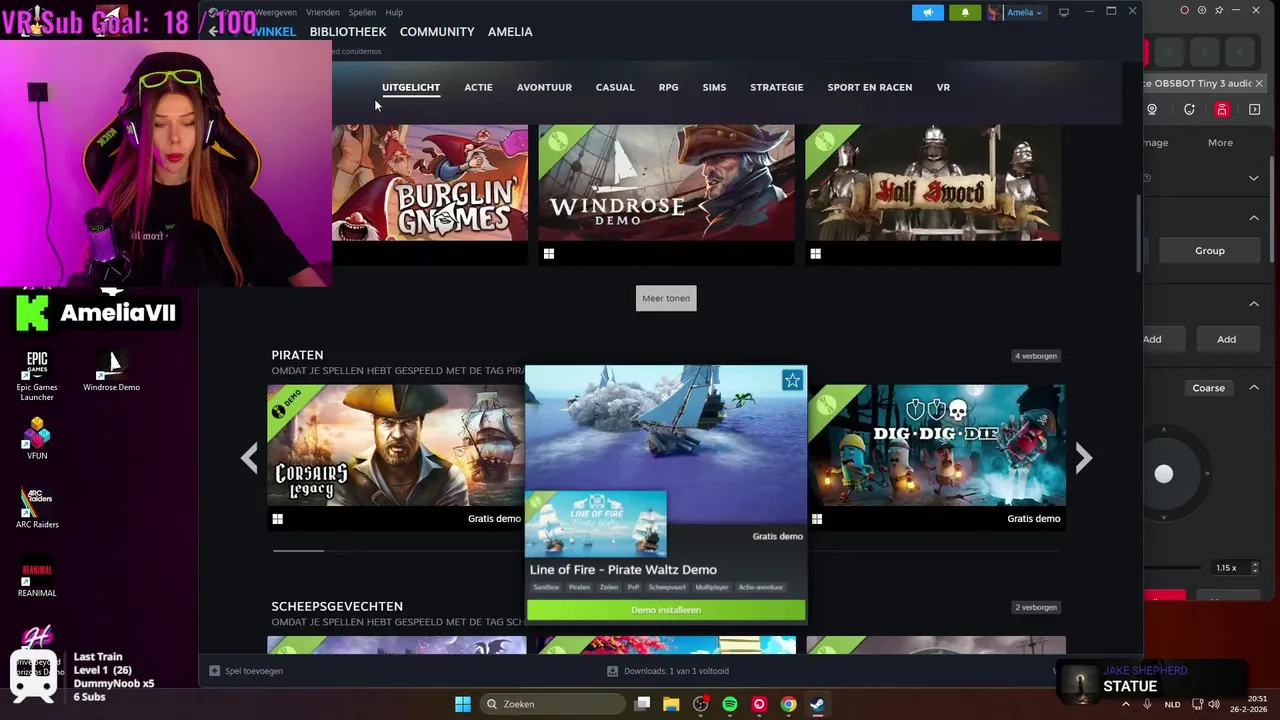Open File Explorer from the taskbar

click(x=671, y=704)
